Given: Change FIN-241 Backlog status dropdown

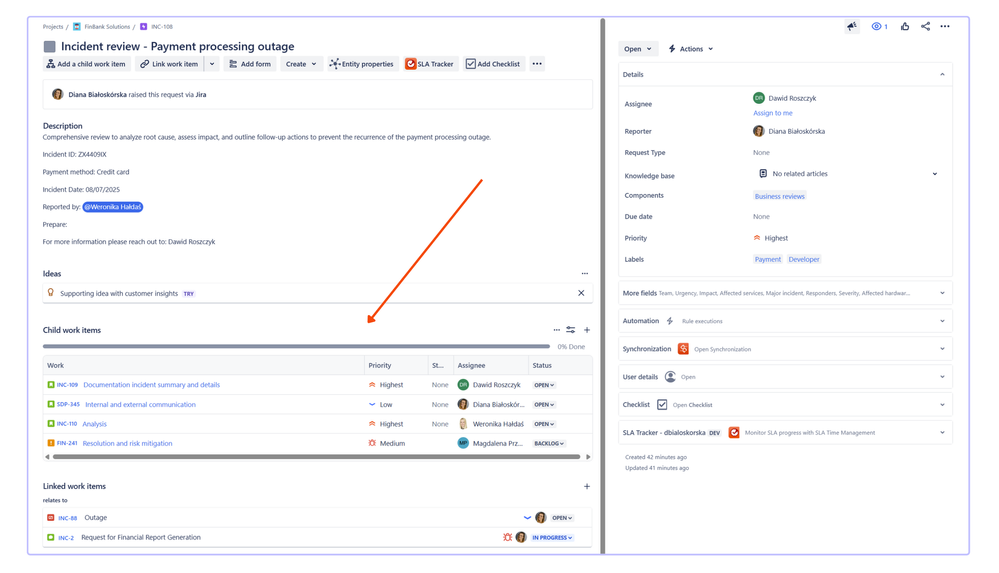Looking at the screenshot, I should [x=549, y=444].
